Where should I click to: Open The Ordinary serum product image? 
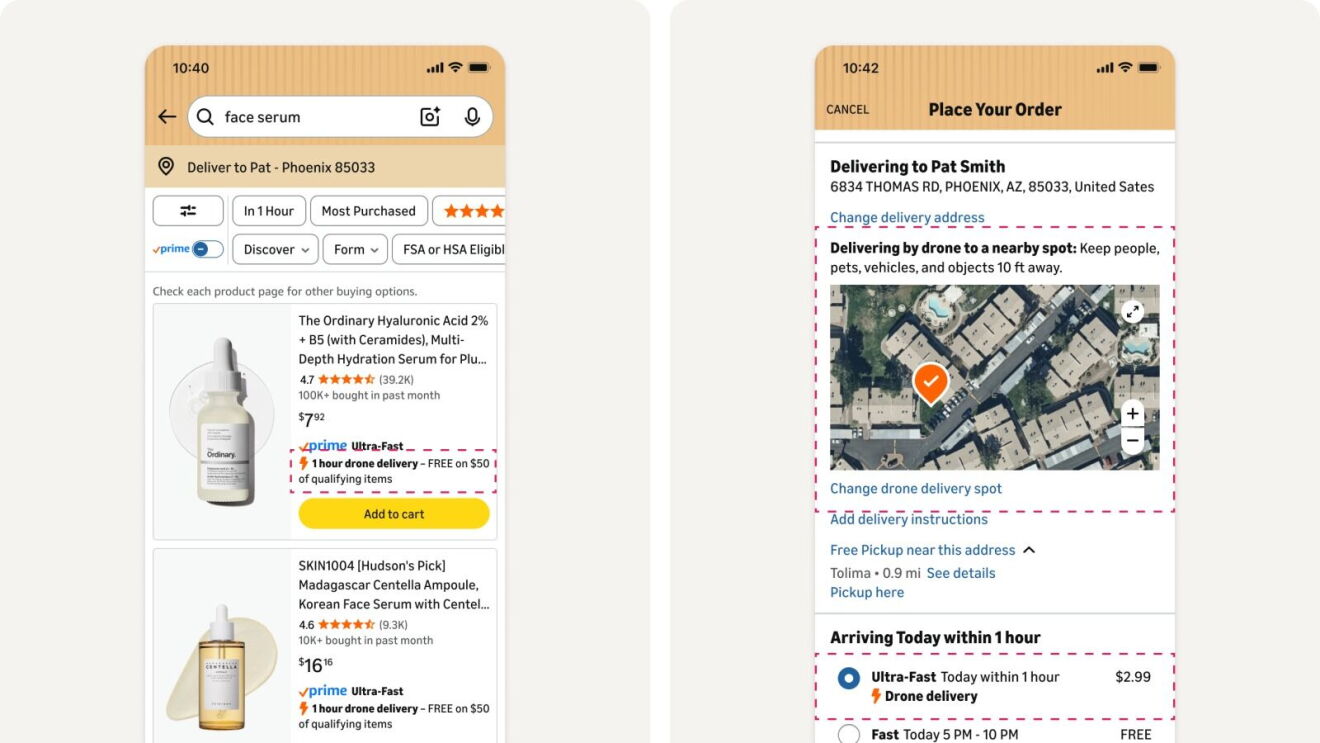[222, 421]
